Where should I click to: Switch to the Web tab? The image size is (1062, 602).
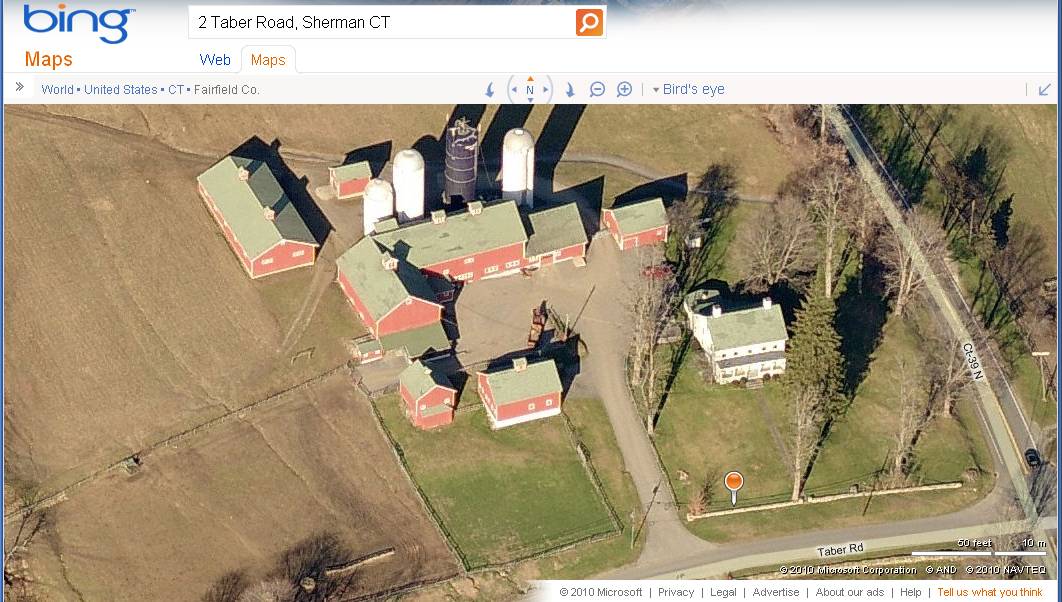[x=215, y=60]
